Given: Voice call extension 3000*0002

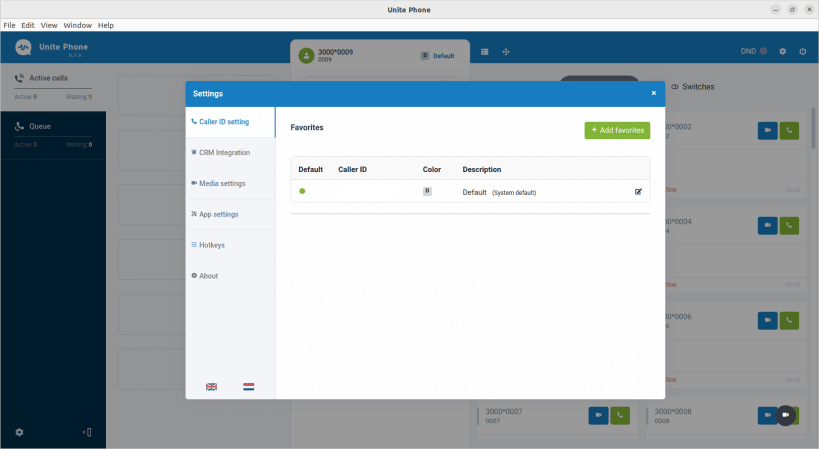Looking at the screenshot, I should point(789,131).
